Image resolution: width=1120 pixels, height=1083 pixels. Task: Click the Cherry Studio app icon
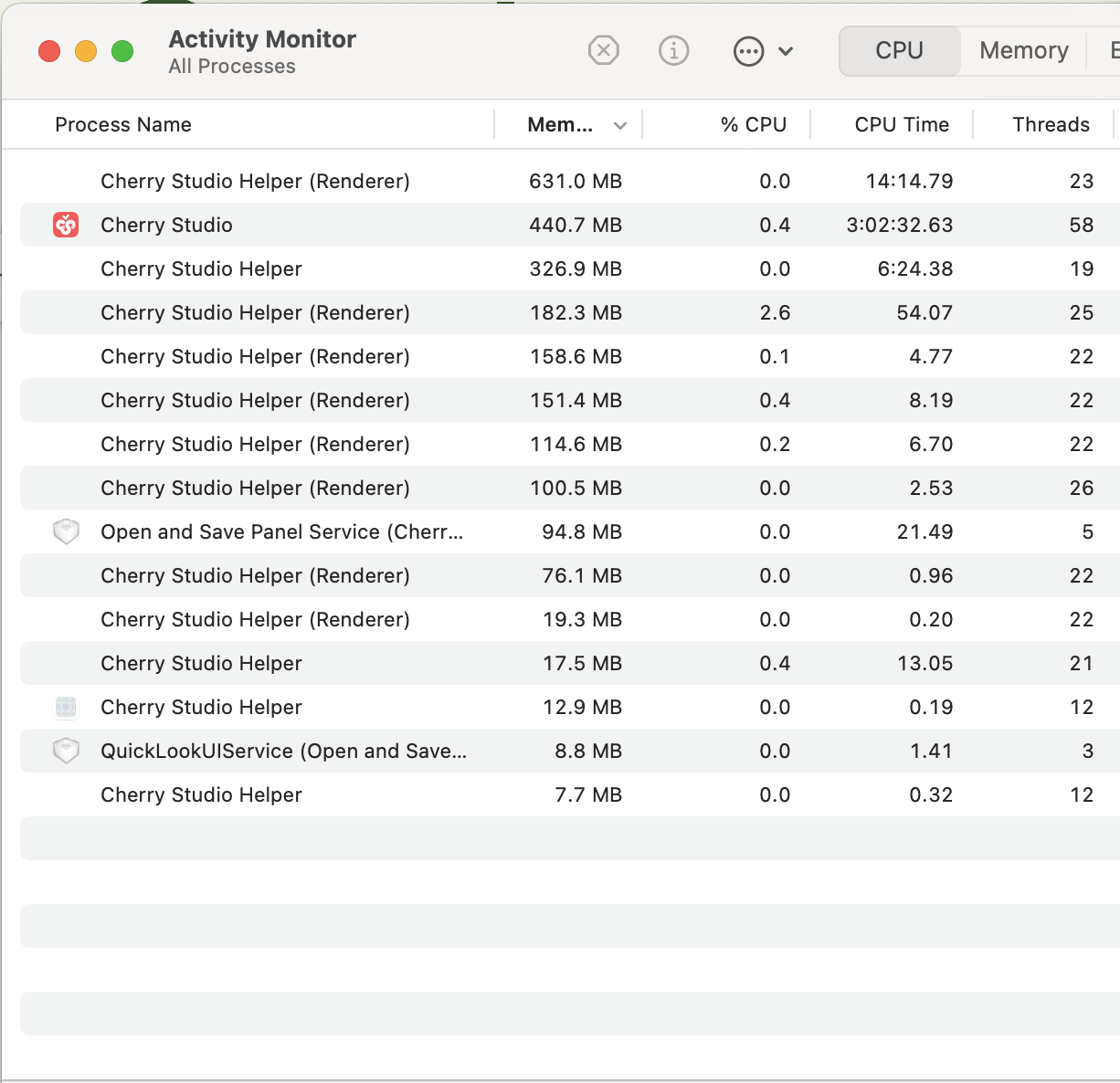click(66, 225)
